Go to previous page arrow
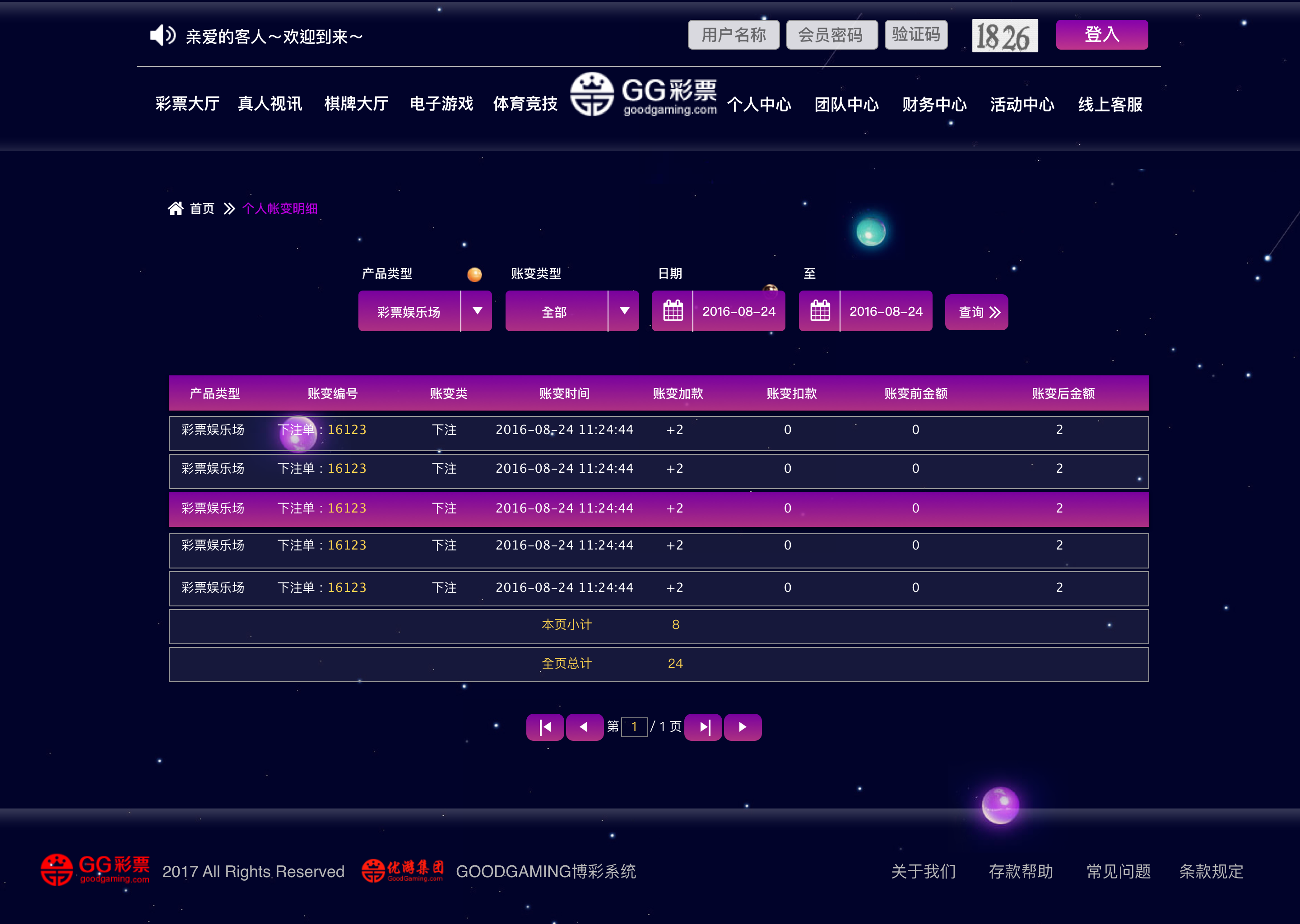The image size is (1300, 924). pyautogui.click(x=584, y=726)
